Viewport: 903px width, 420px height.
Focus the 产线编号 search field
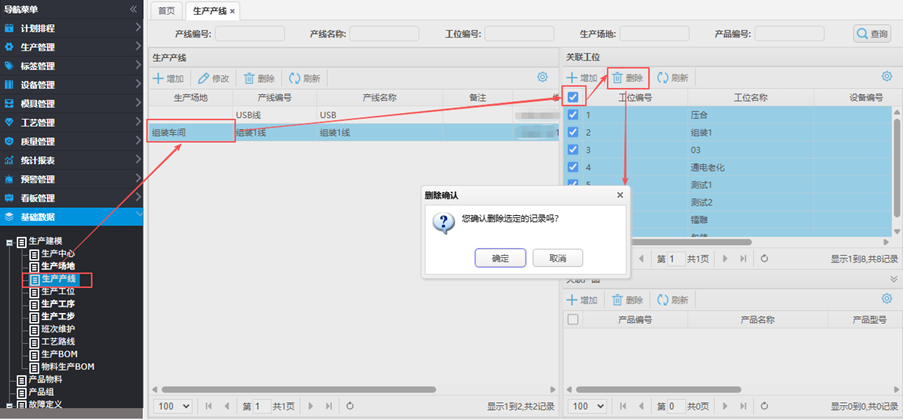pos(250,34)
